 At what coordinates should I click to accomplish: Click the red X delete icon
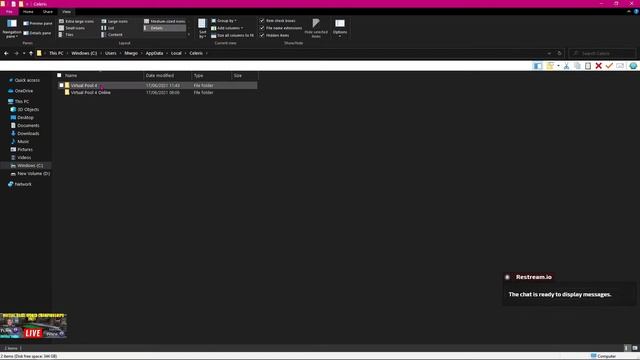pos(598,66)
